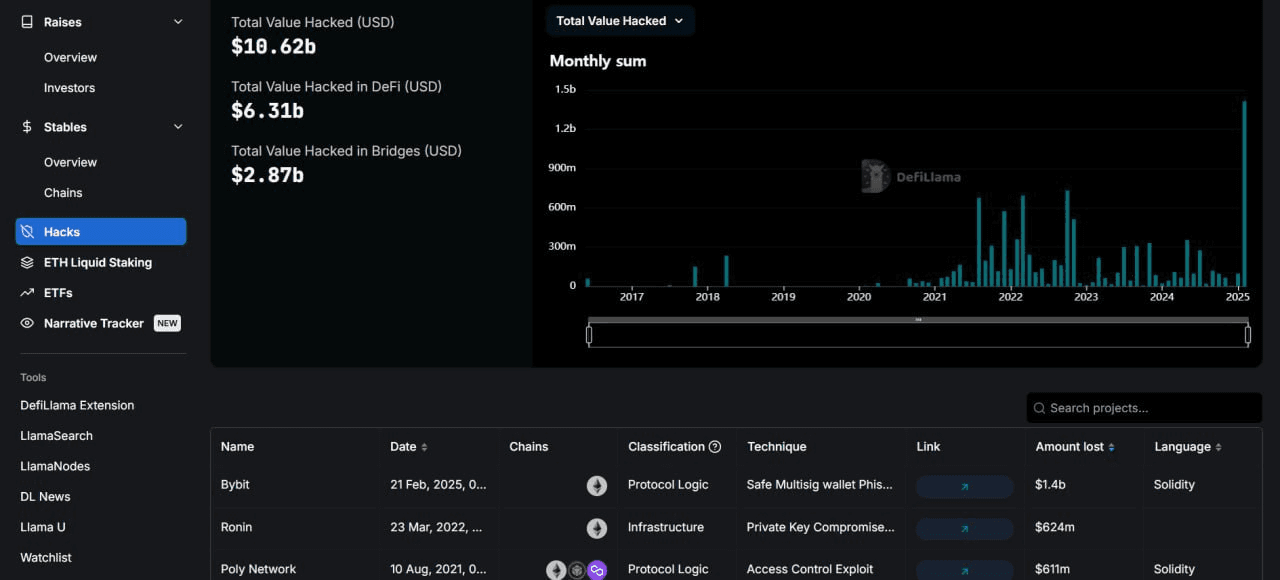This screenshot has height=580, width=1280.
Task: Click the $2.87b bridges hacked figure
Action: [267, 175]
